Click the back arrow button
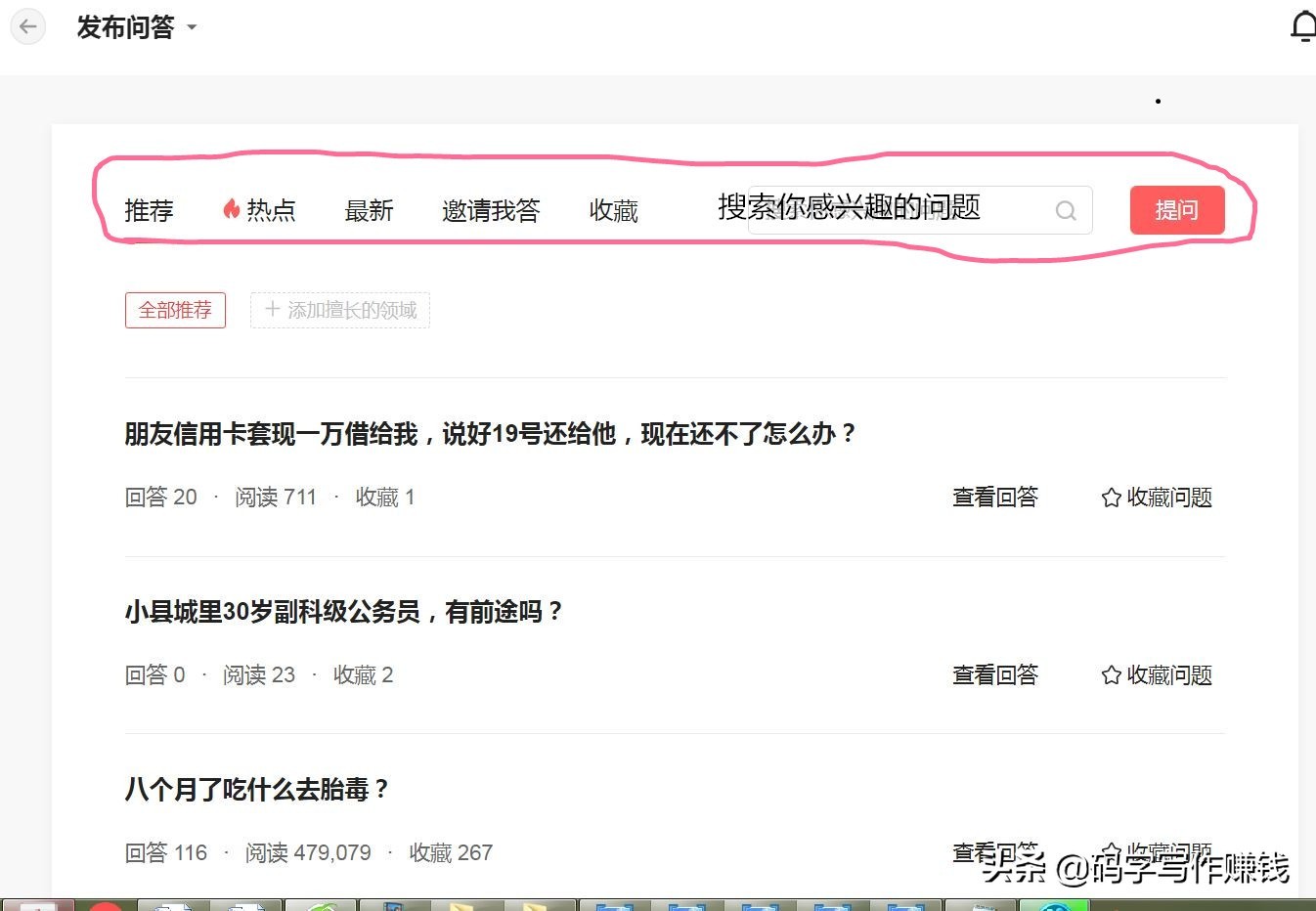This screenshot has height=911, width=1316. click(x=28, y=26)
